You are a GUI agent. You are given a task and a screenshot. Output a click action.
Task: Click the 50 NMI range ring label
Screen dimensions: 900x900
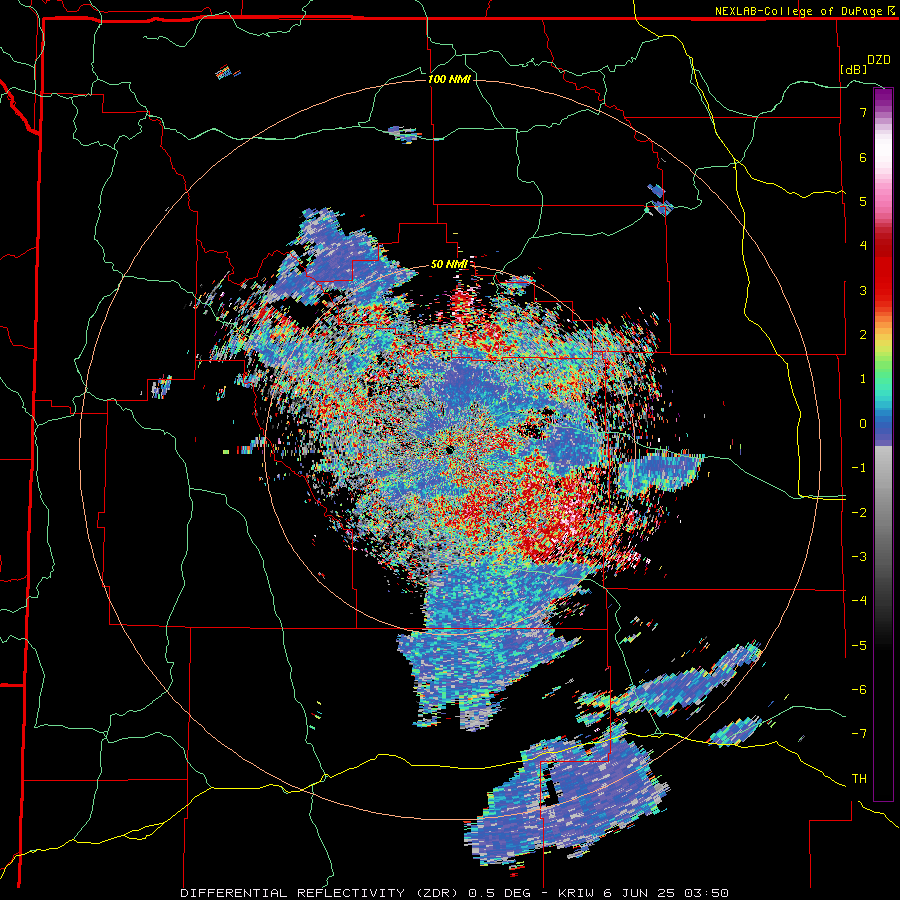pos(449,265)
